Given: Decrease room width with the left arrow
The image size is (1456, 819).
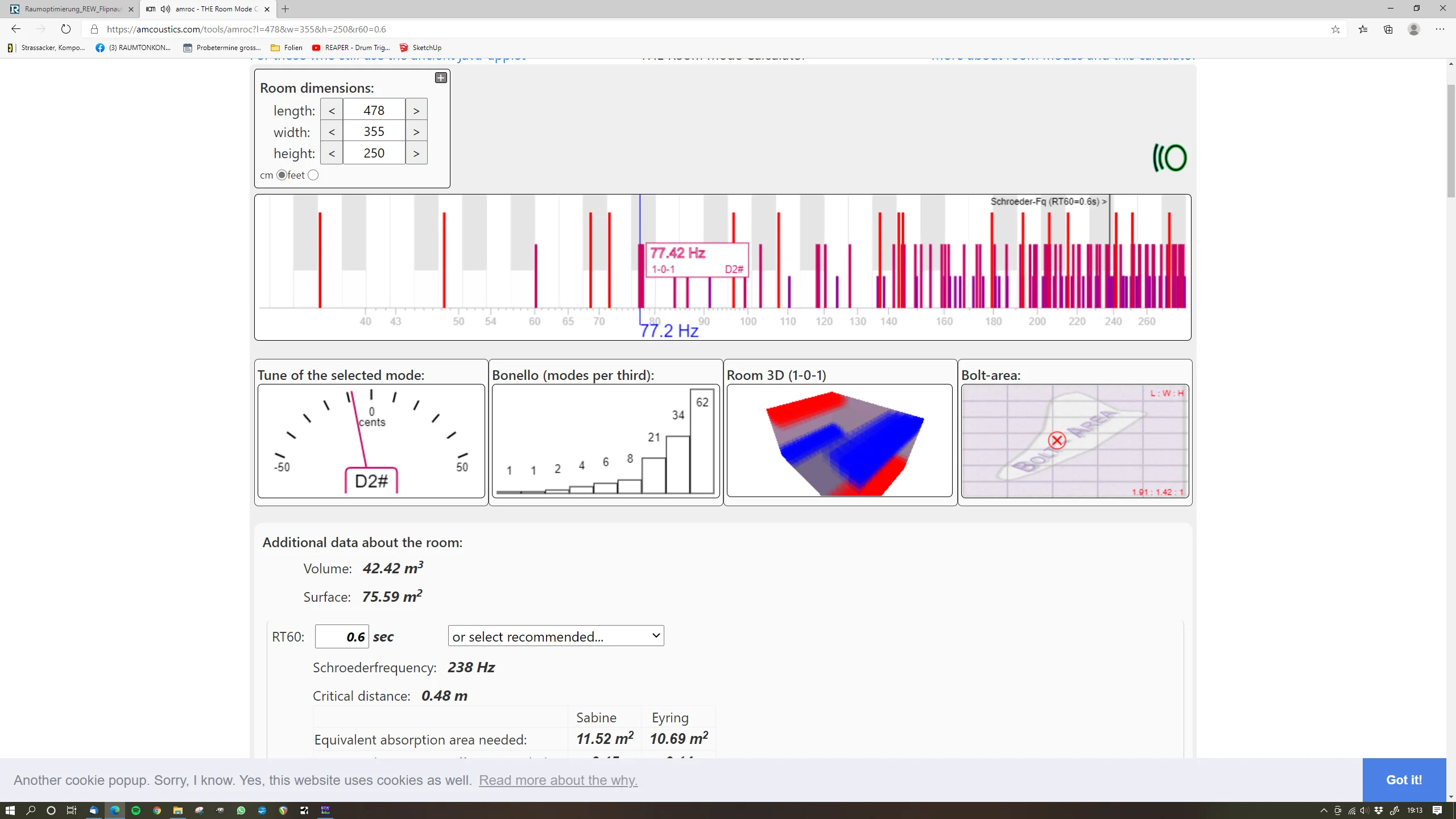Looking at the screenshot, I should click(x=332, y=132).
